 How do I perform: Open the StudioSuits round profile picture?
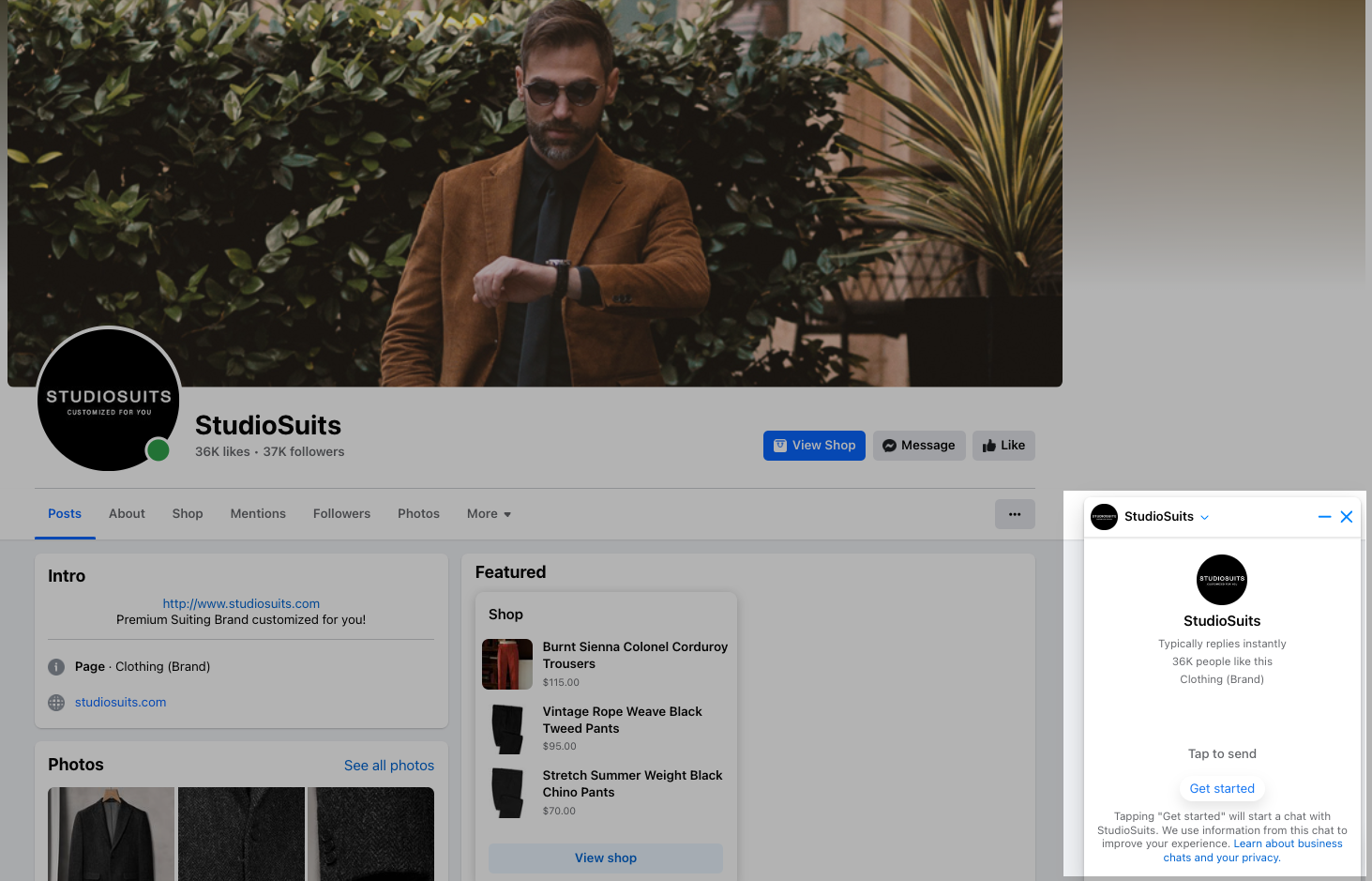pos(109,399)
